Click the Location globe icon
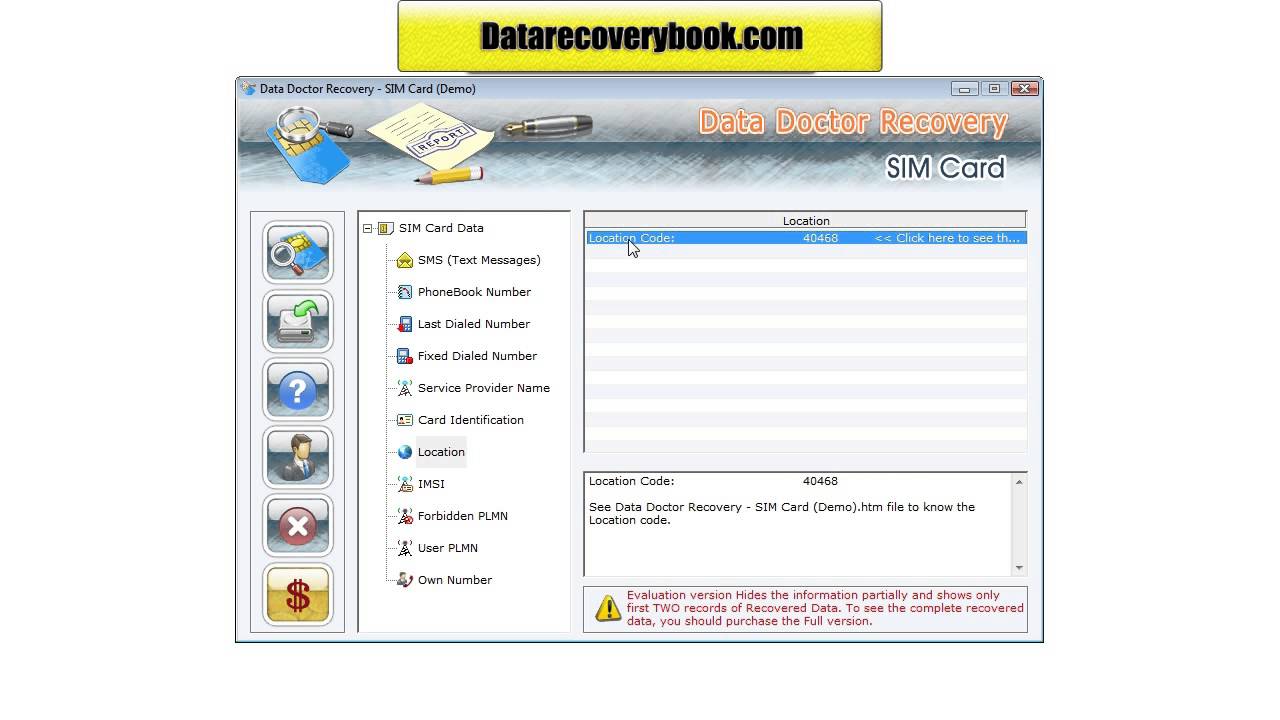Screen dimensions: 1280x720 pyautogui.click(x=405, y=452)
